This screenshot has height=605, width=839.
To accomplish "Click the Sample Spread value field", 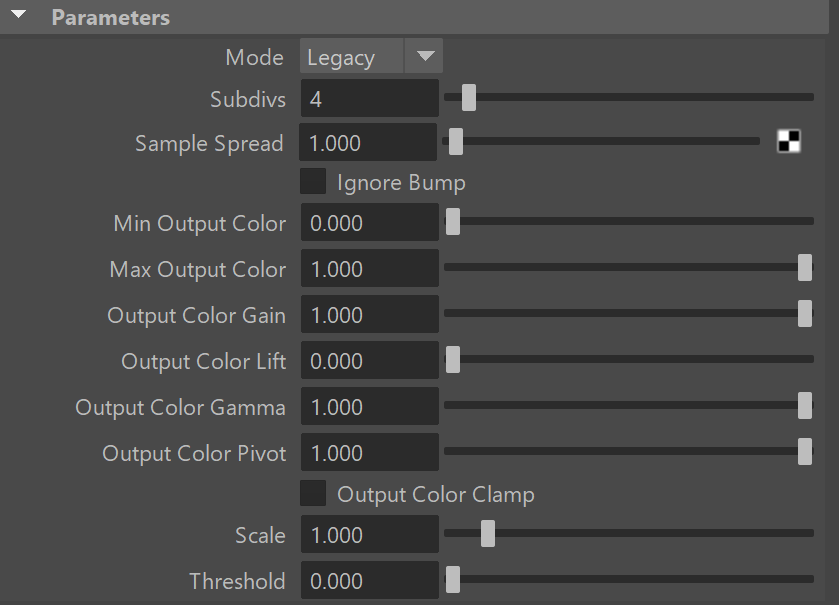I will pyautogui.click(x=368, y=142).
